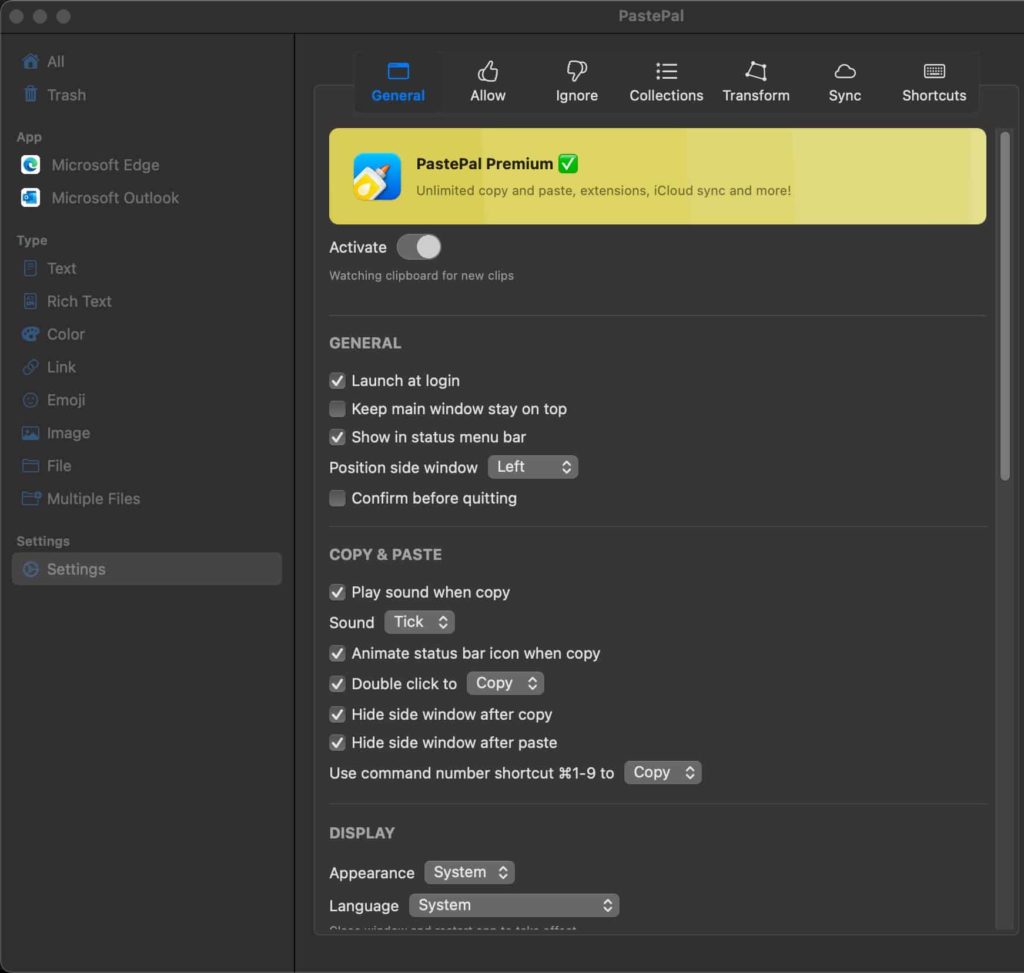Click the Transform shape icon
The height and width of the screenshot is (973, 1024).
pos(756,71)
